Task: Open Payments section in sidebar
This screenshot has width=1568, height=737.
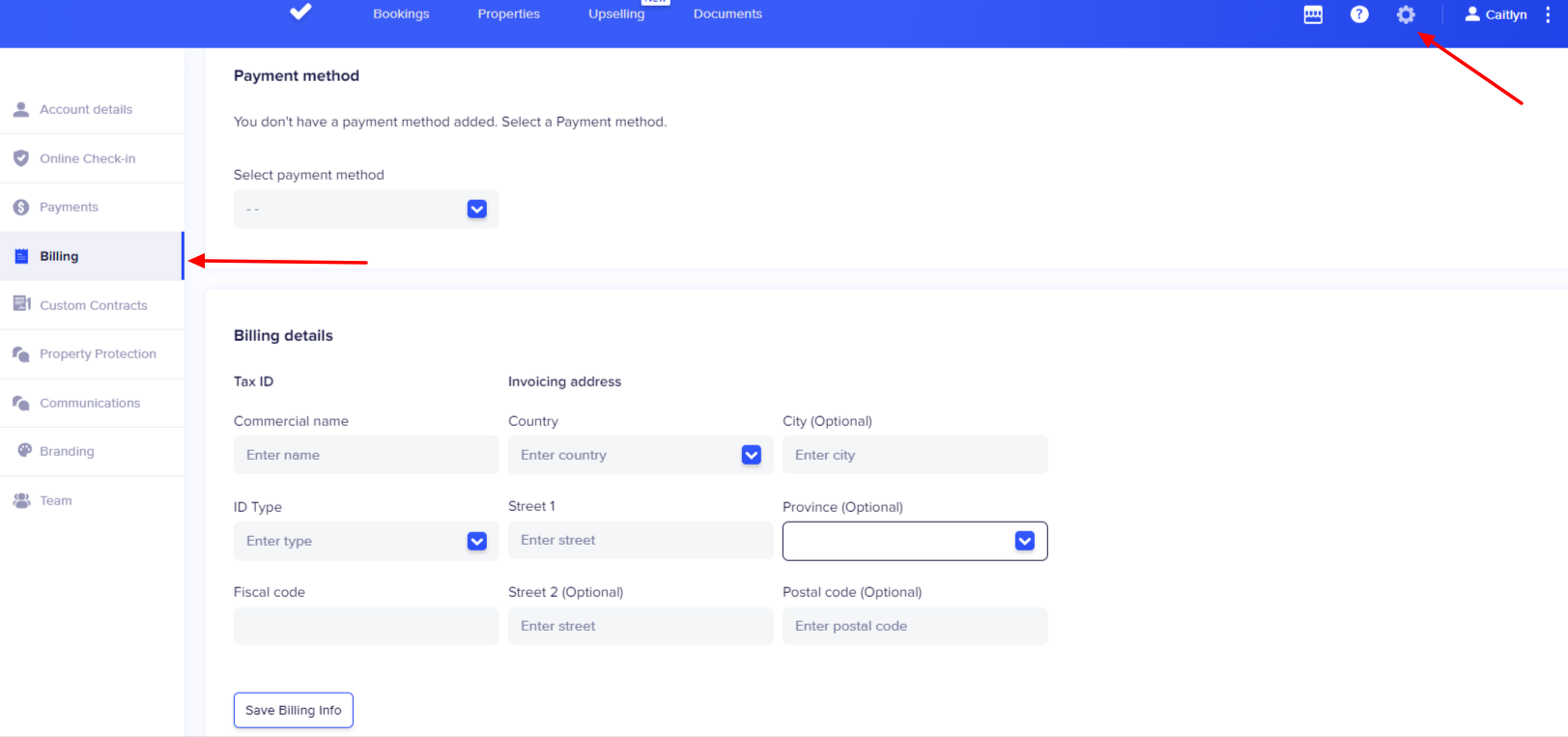Action: 69,207
